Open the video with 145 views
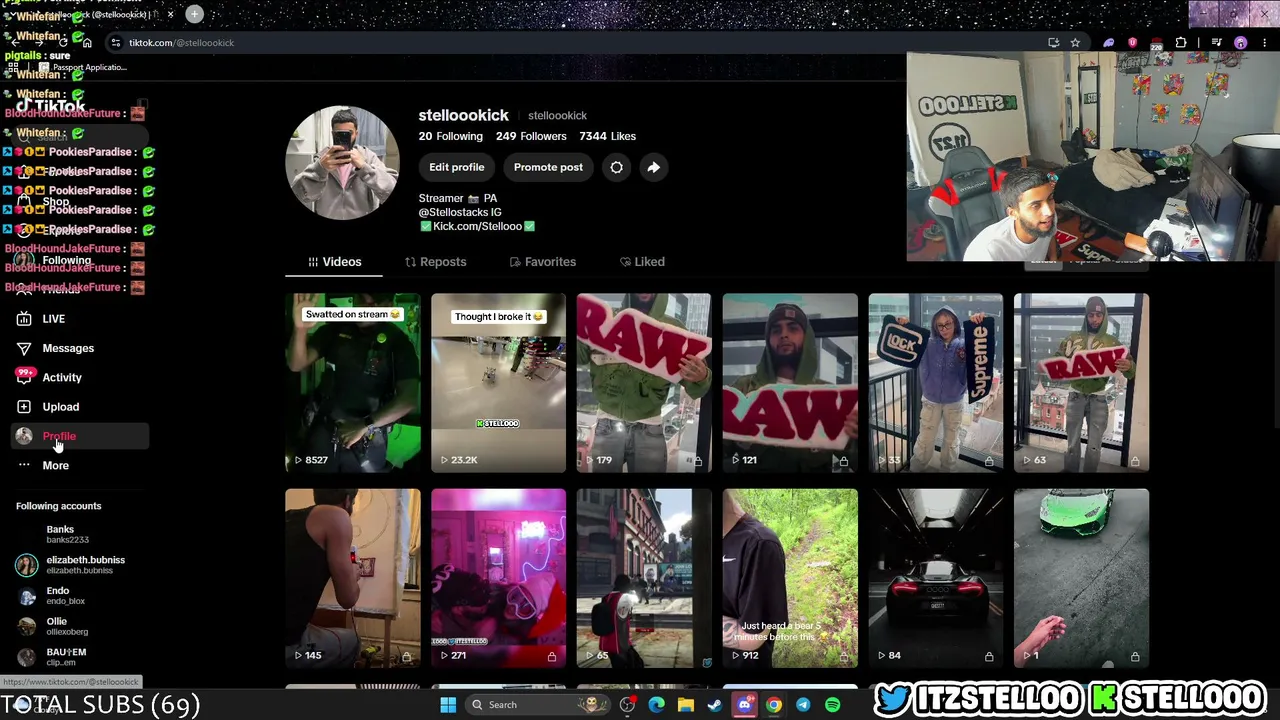 tap(353, 578)
